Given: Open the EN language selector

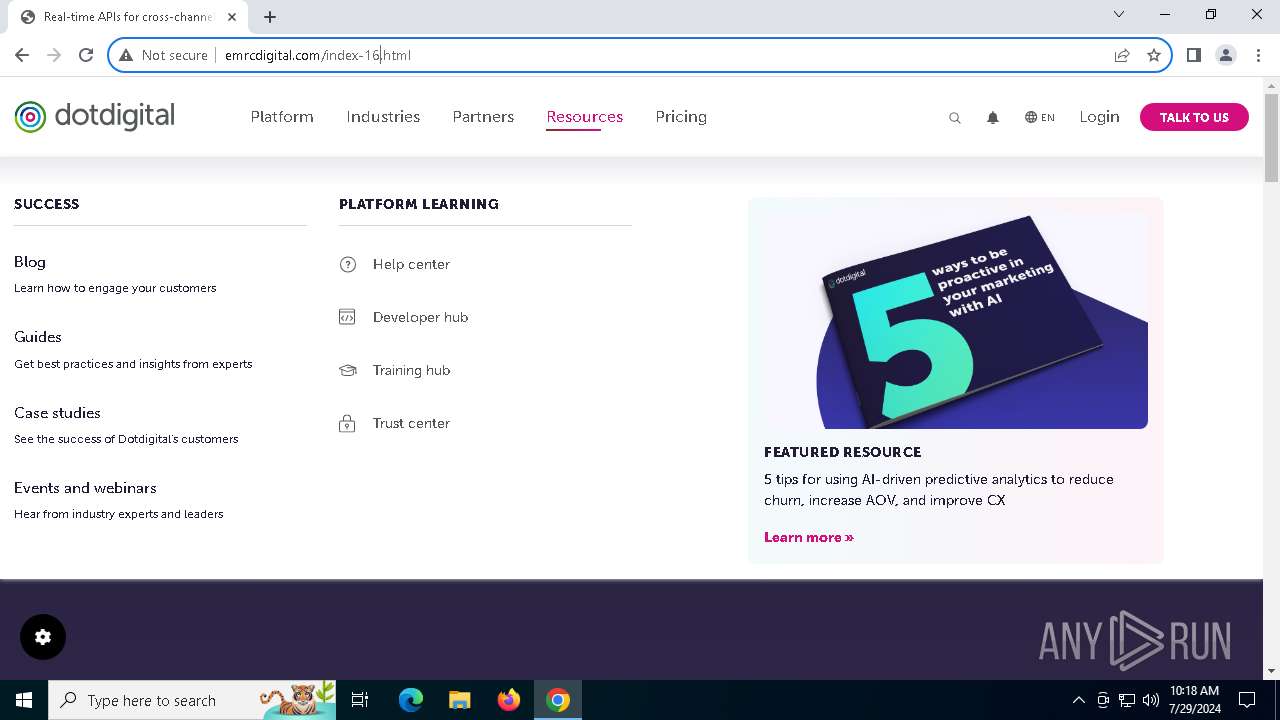Looking at the screenshot, I should click(1040, 117).
